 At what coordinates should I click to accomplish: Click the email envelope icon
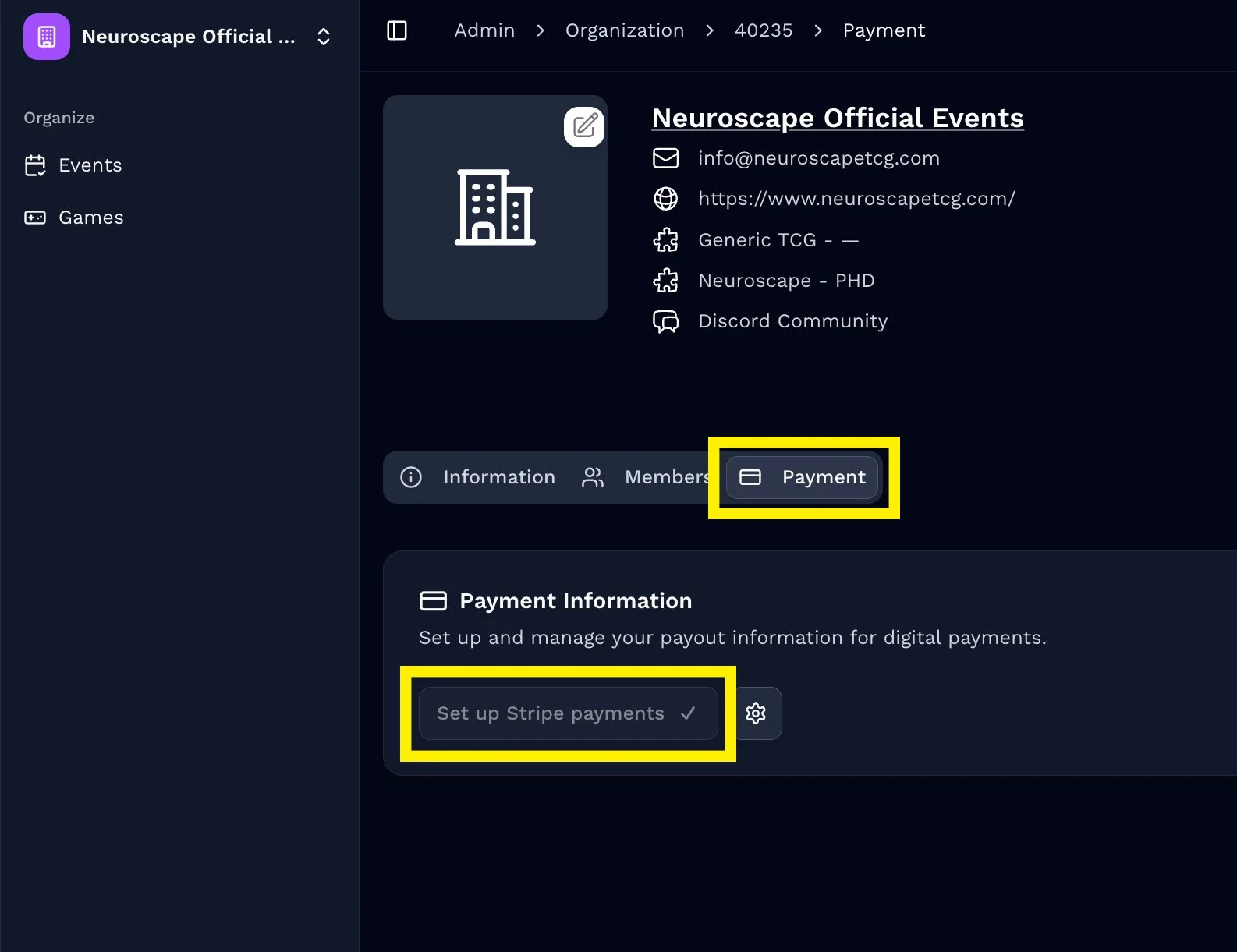pos(665,158)
